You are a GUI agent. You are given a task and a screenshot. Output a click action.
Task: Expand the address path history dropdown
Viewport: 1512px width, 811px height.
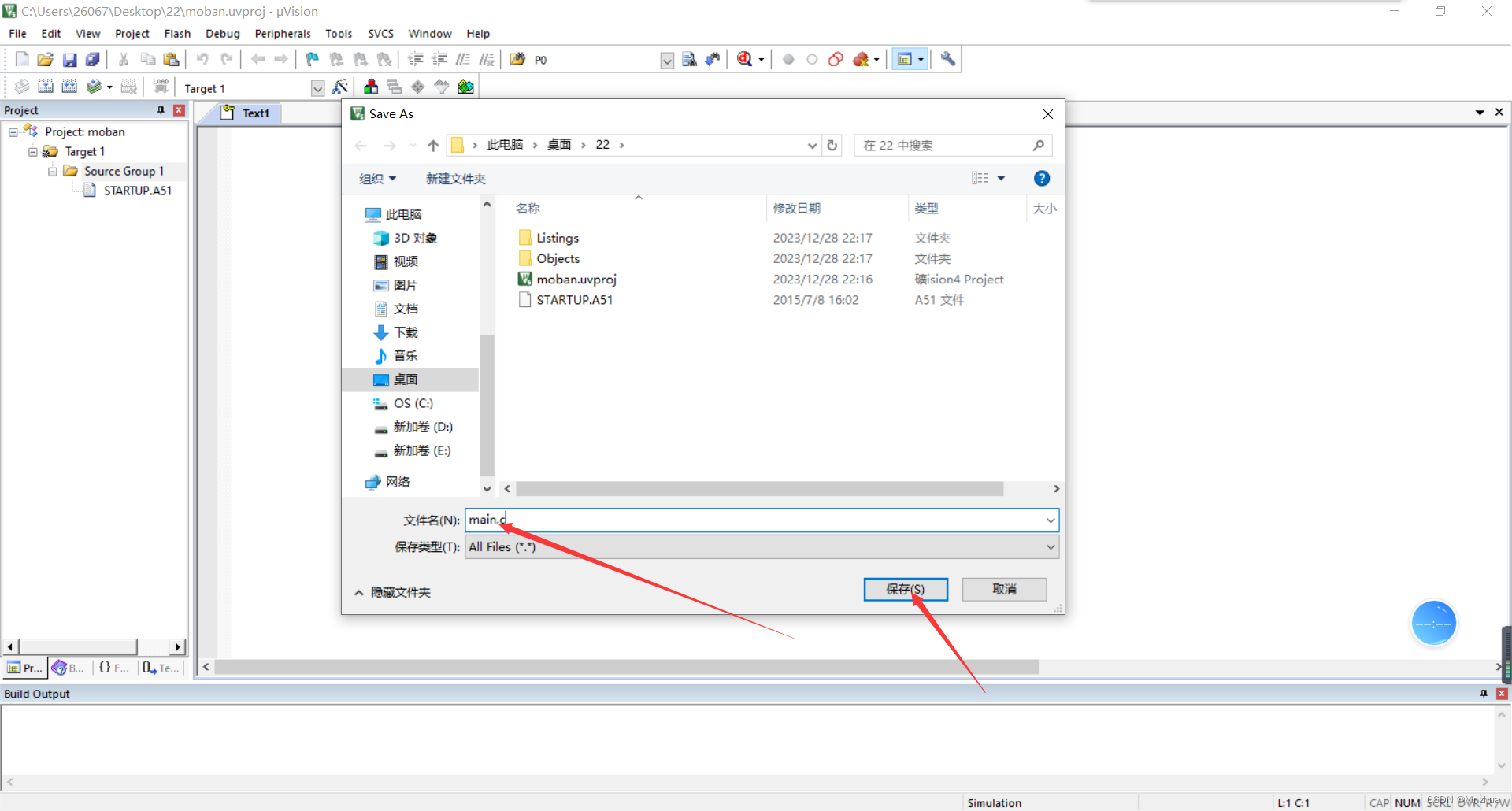click(812, 146)
